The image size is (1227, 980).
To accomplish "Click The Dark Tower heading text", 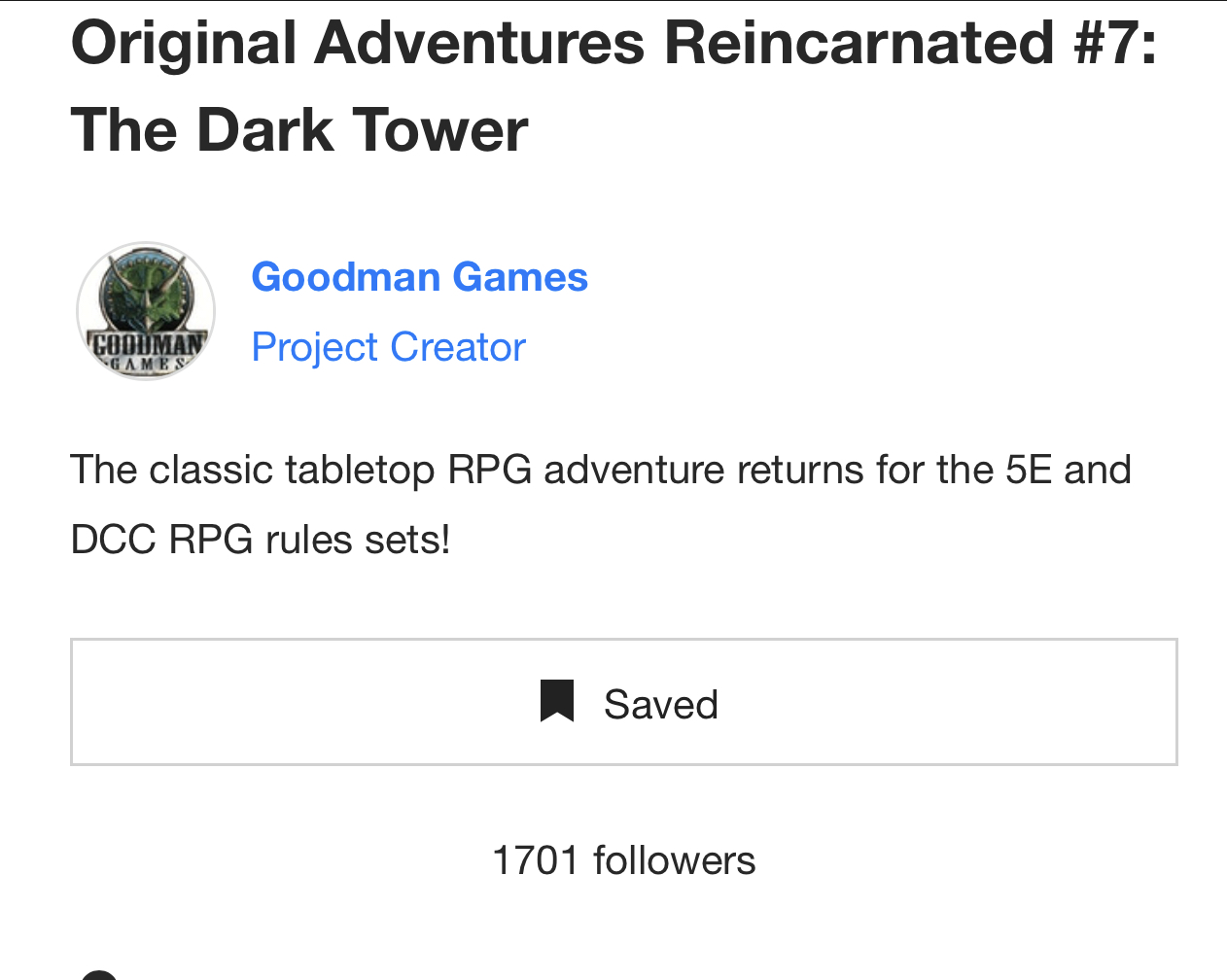I will click(299, 130).
